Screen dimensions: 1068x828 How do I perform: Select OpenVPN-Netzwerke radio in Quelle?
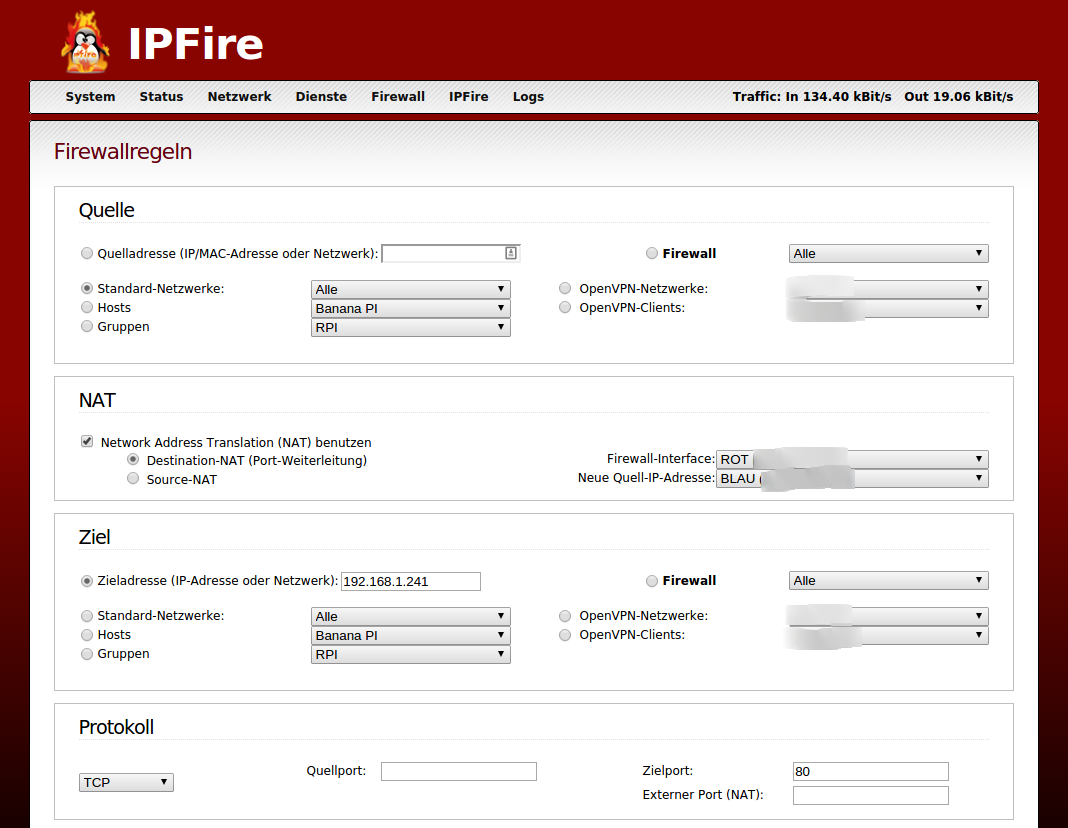pyautogui.click(x=565, y=289)
